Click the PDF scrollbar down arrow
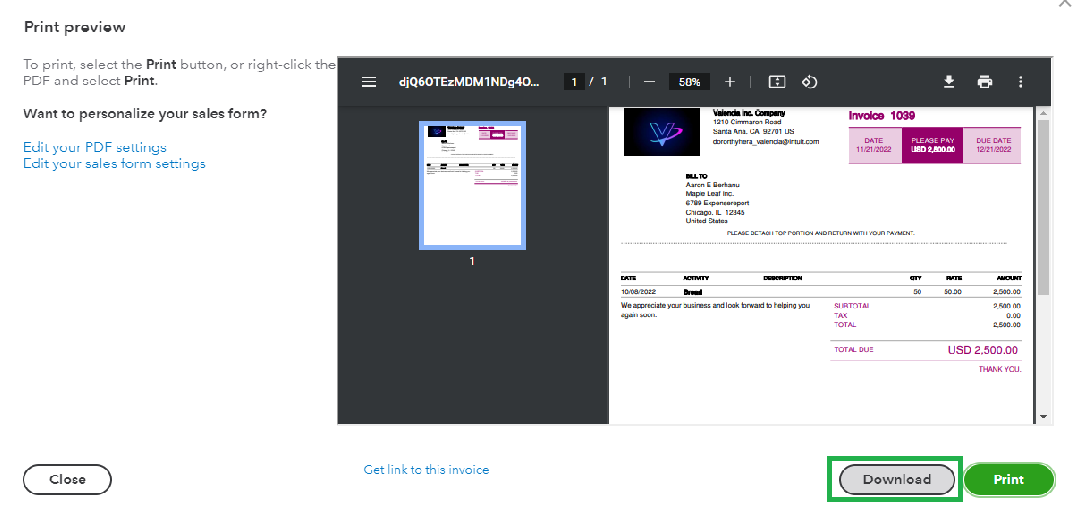This screenshot has width=1075, height=512. [1043, 416]
